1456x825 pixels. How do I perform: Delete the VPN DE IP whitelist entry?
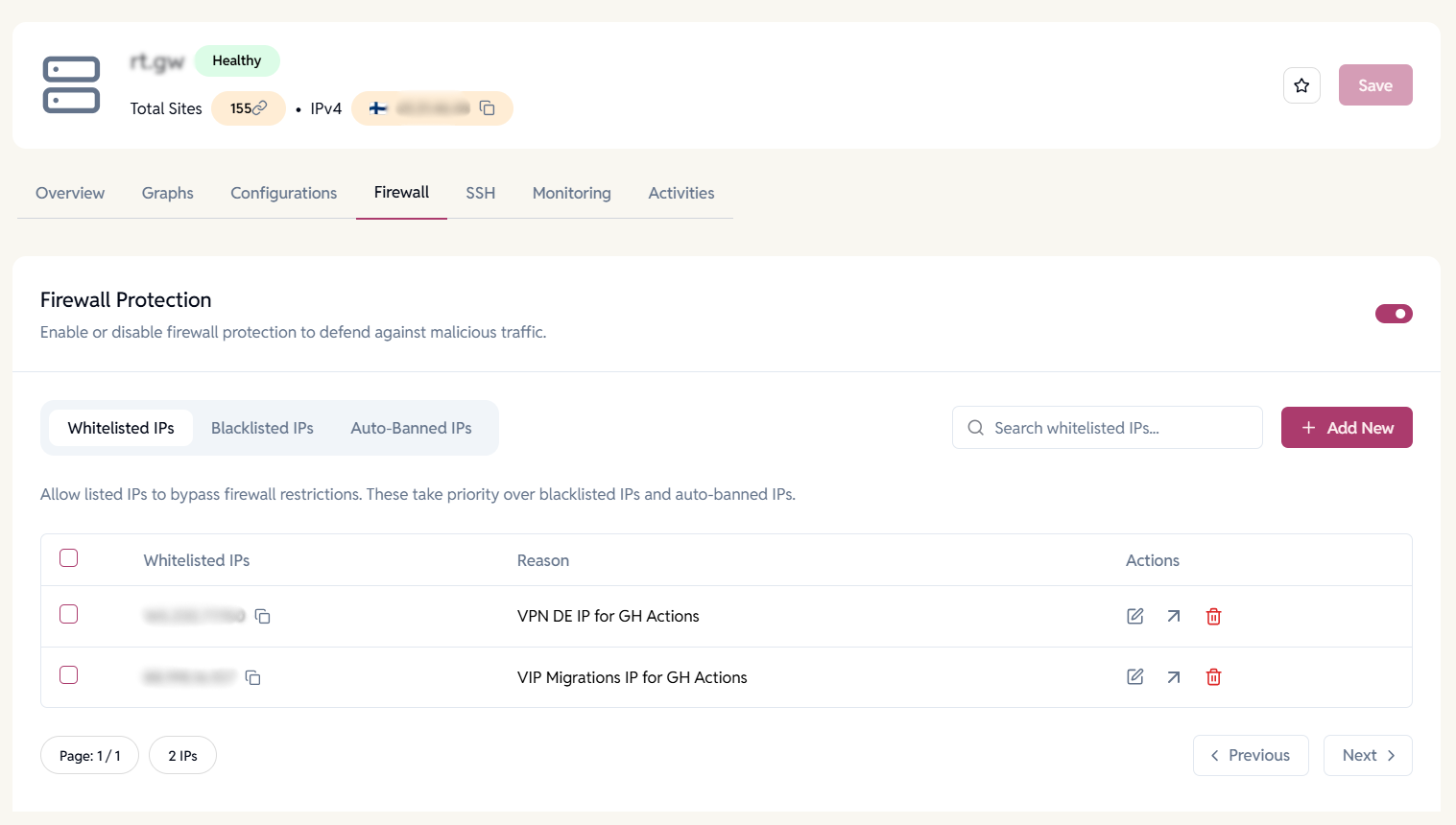tap(1213, 616)
